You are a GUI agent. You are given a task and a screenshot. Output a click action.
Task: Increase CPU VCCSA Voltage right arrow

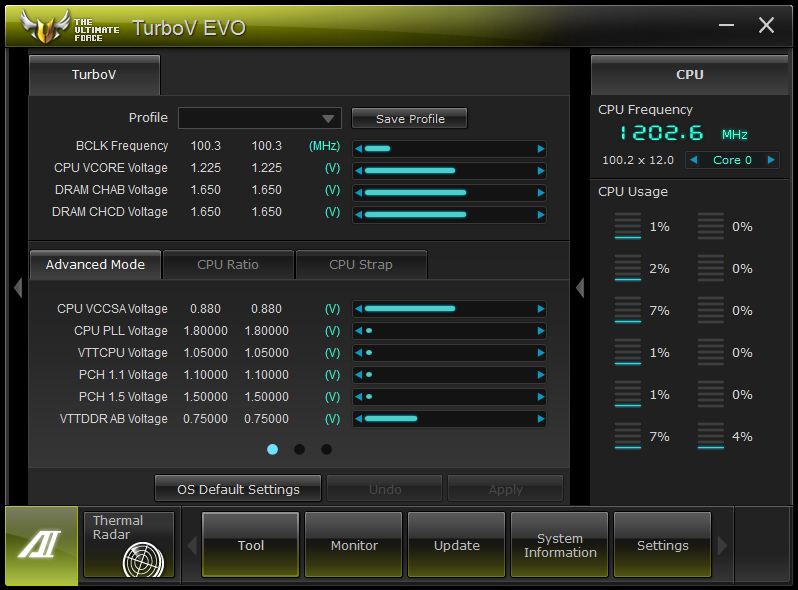540,308
